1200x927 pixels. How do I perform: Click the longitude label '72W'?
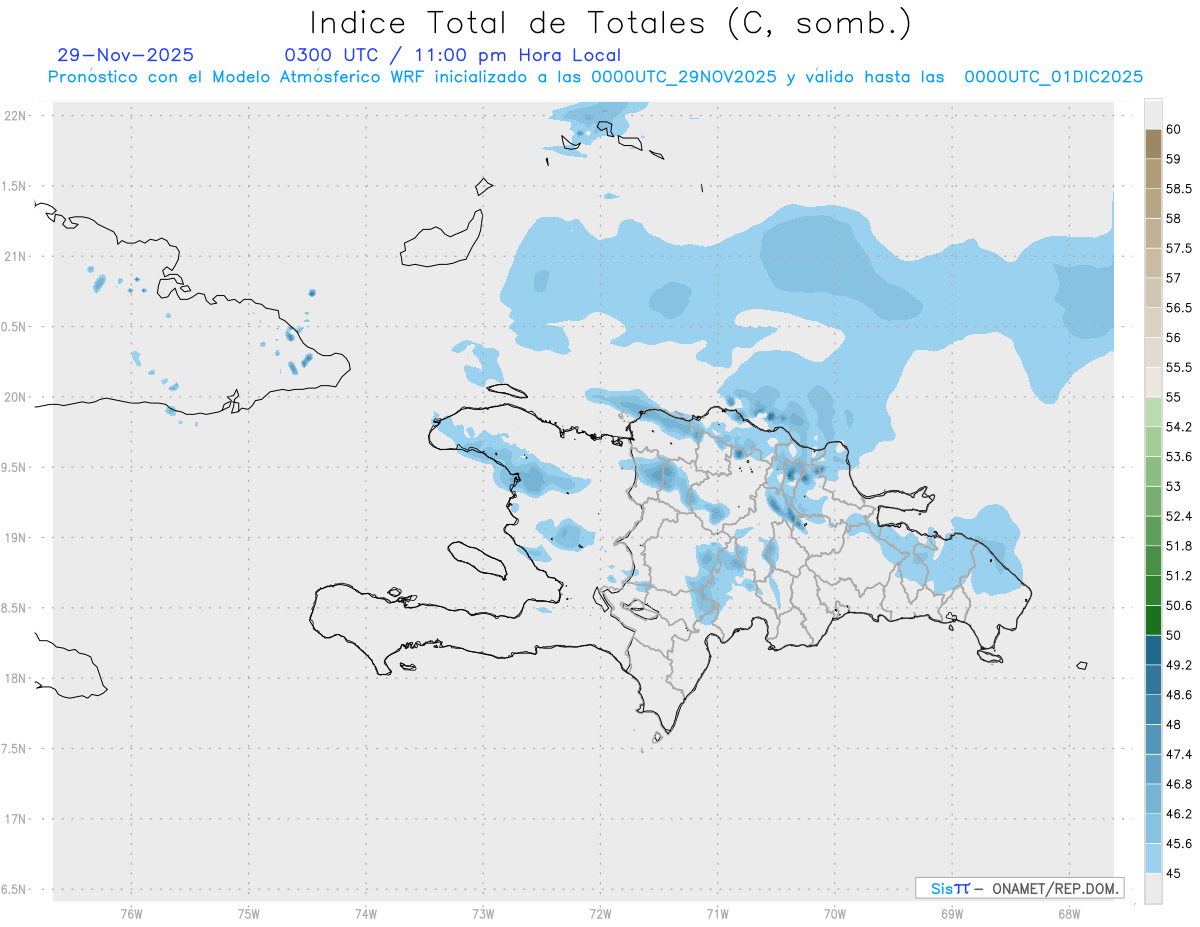tap(600, 914)
